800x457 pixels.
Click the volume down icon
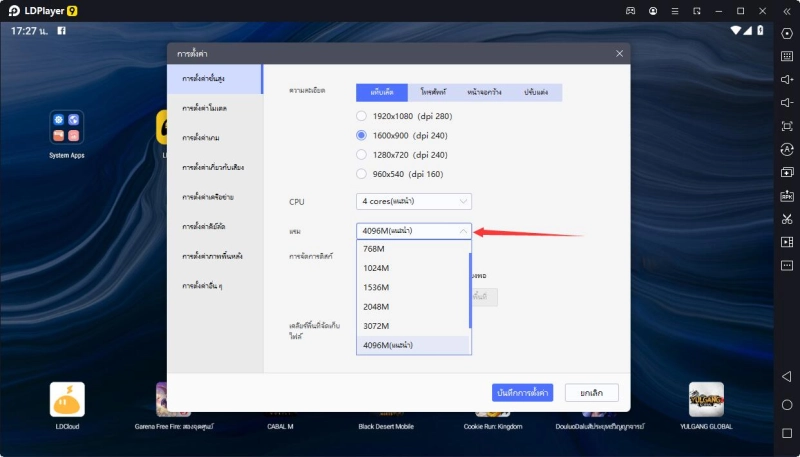(787, 103)
